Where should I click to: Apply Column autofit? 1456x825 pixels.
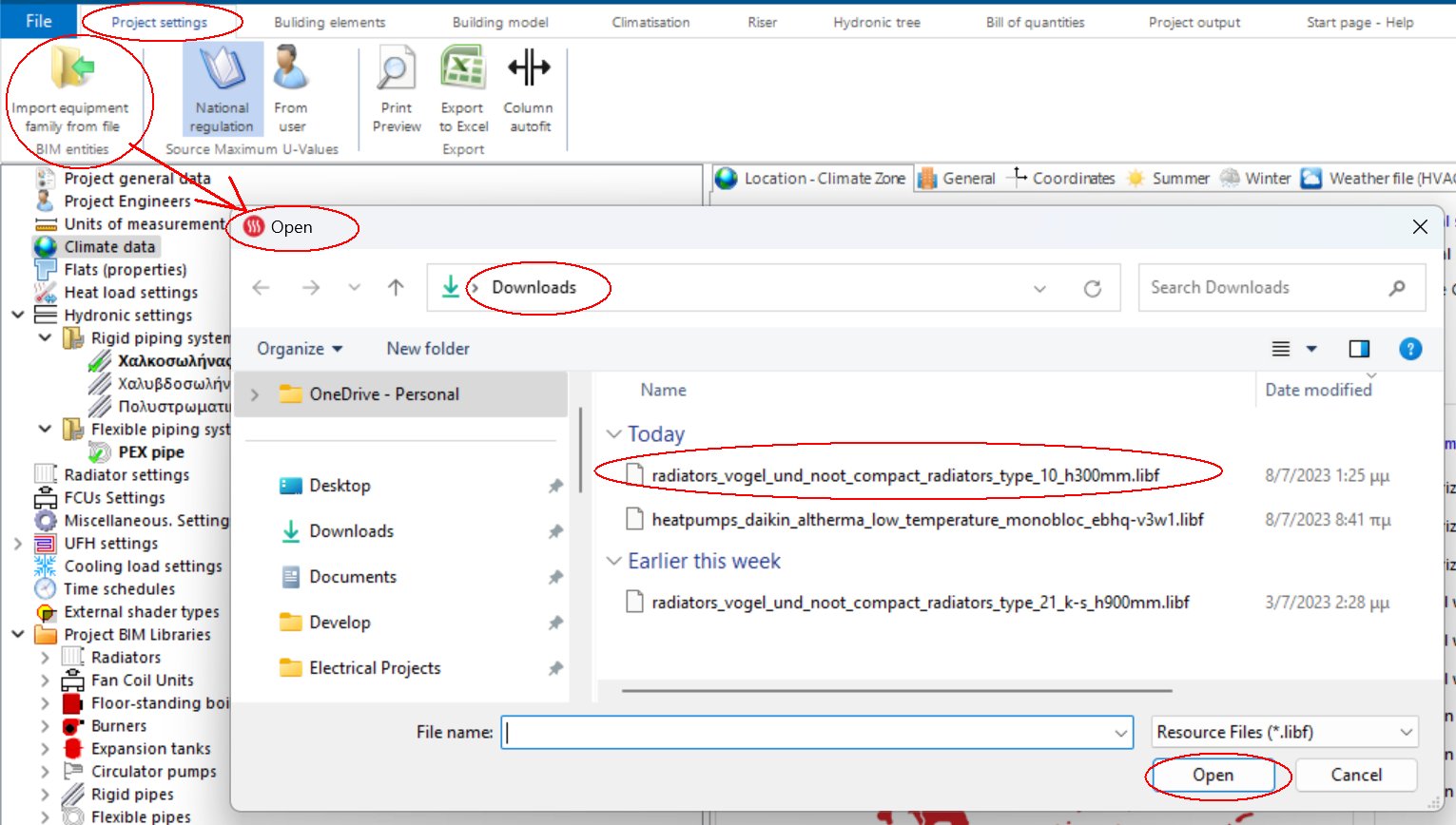529,71
